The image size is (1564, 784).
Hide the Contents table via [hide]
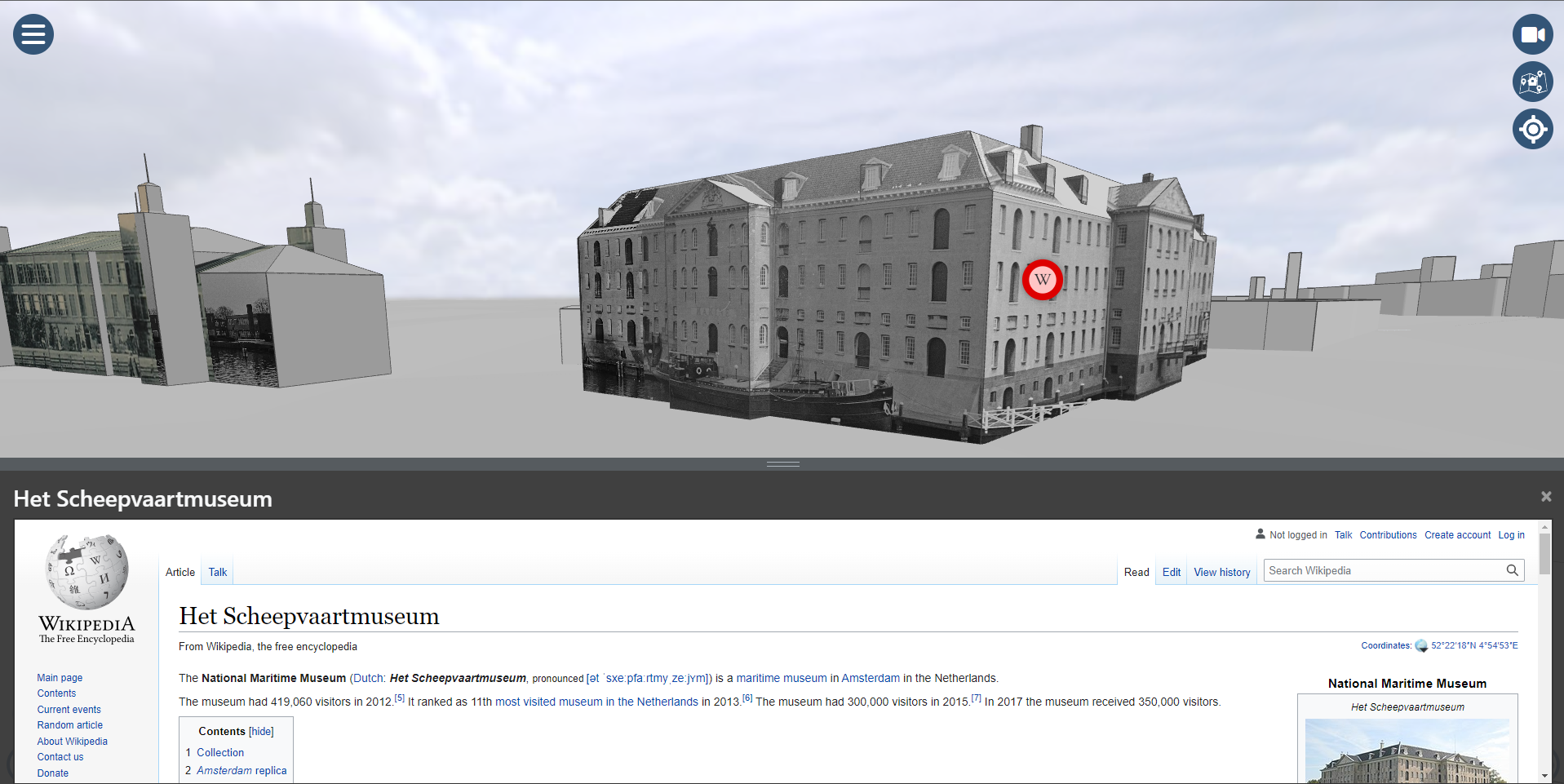point(261,732)
